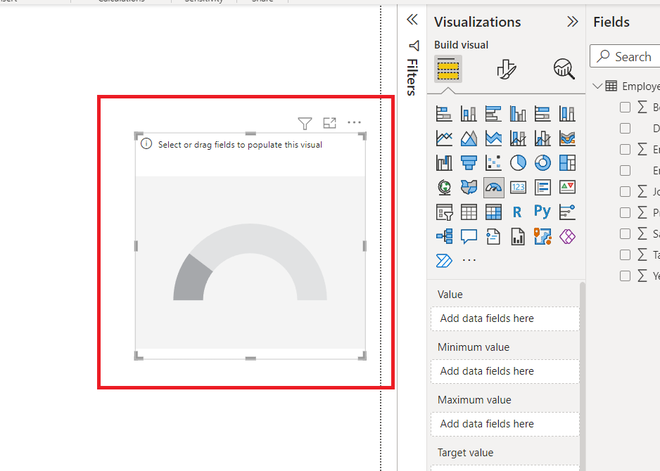
Task: Switch to the Format visual tab
Action: 507,69
